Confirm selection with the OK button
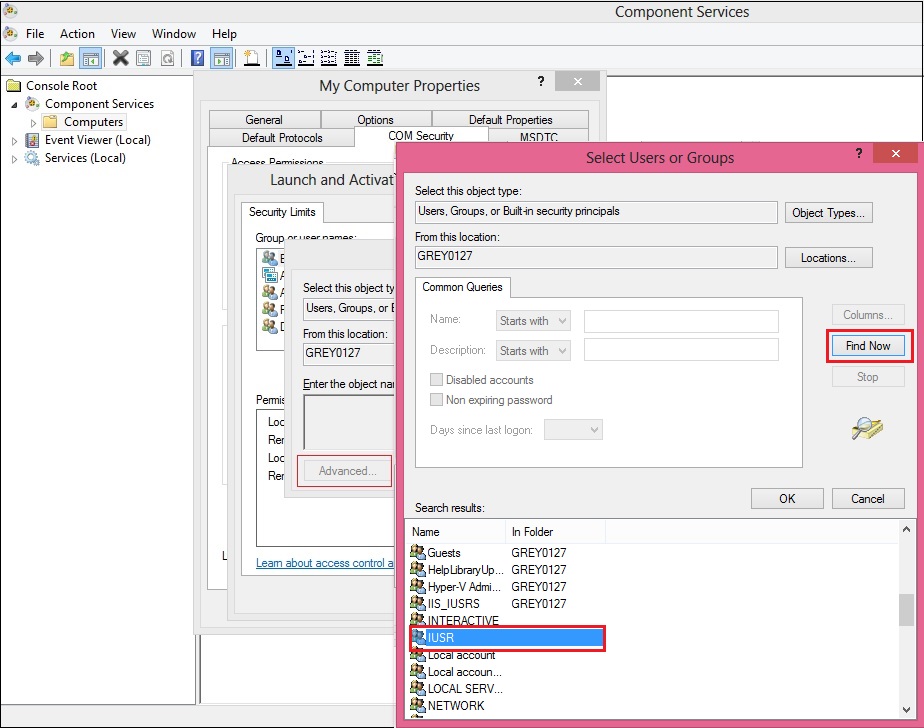Viewport: 924px width, 728px height. pos(787,499)
